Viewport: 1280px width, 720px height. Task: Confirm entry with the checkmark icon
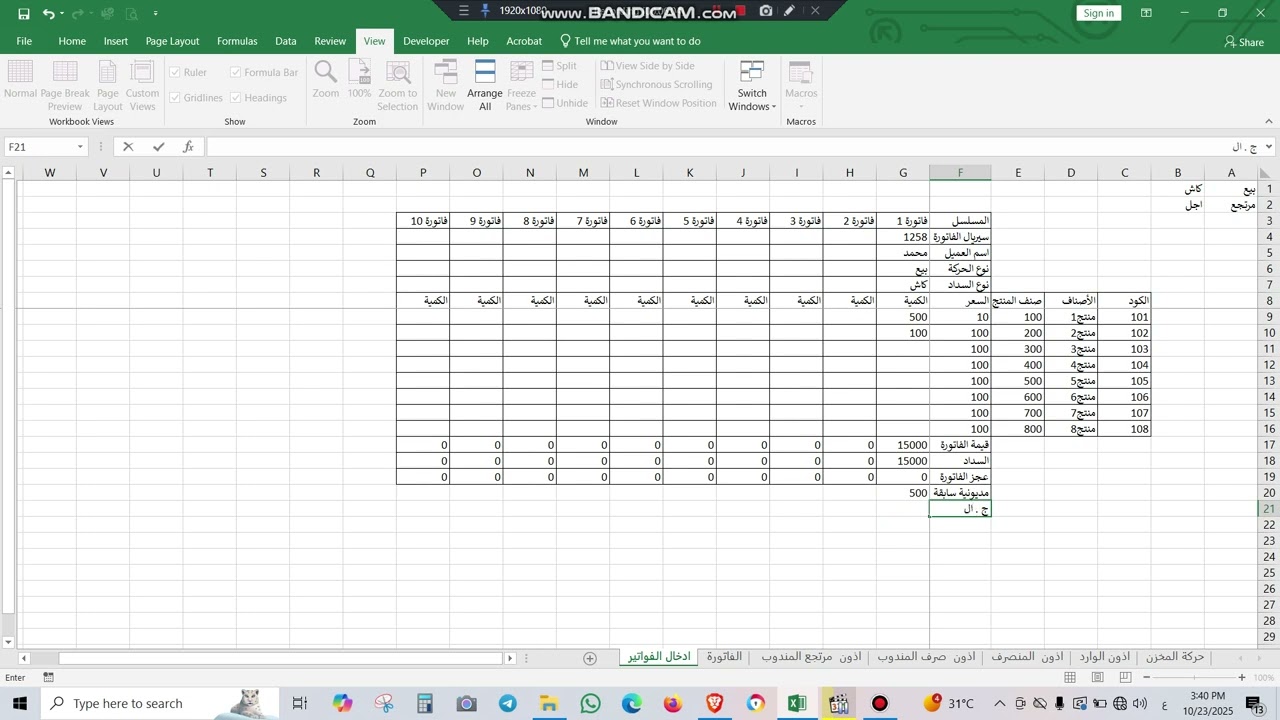coord(158,147)
